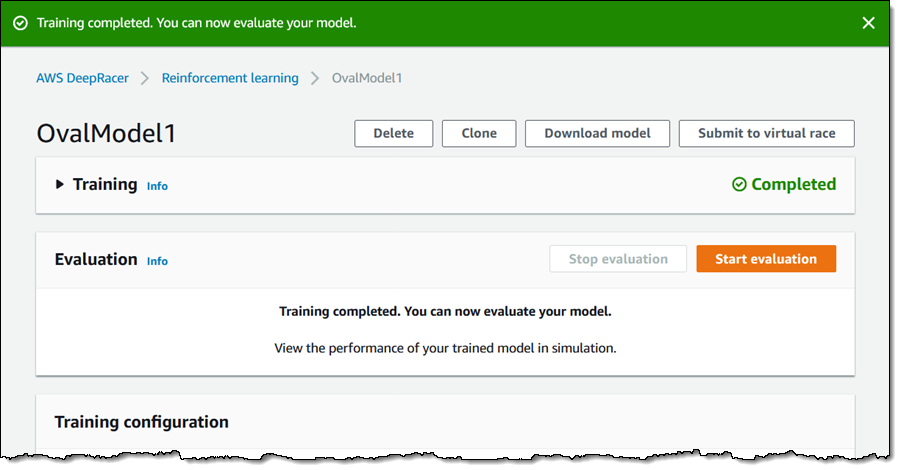
Task: Click the Training section heading
Action: 105,184
